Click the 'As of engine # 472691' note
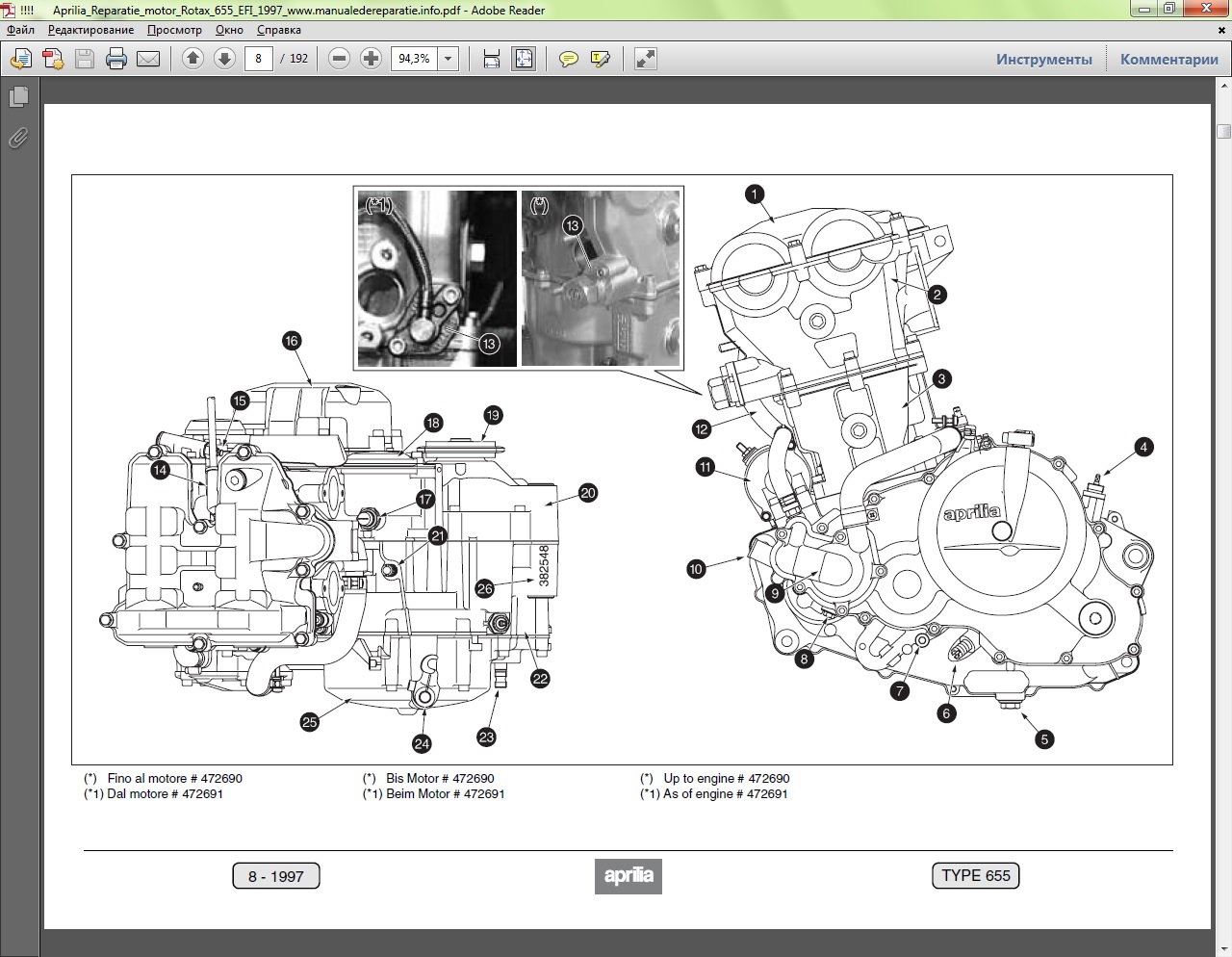 coord(726,794)
